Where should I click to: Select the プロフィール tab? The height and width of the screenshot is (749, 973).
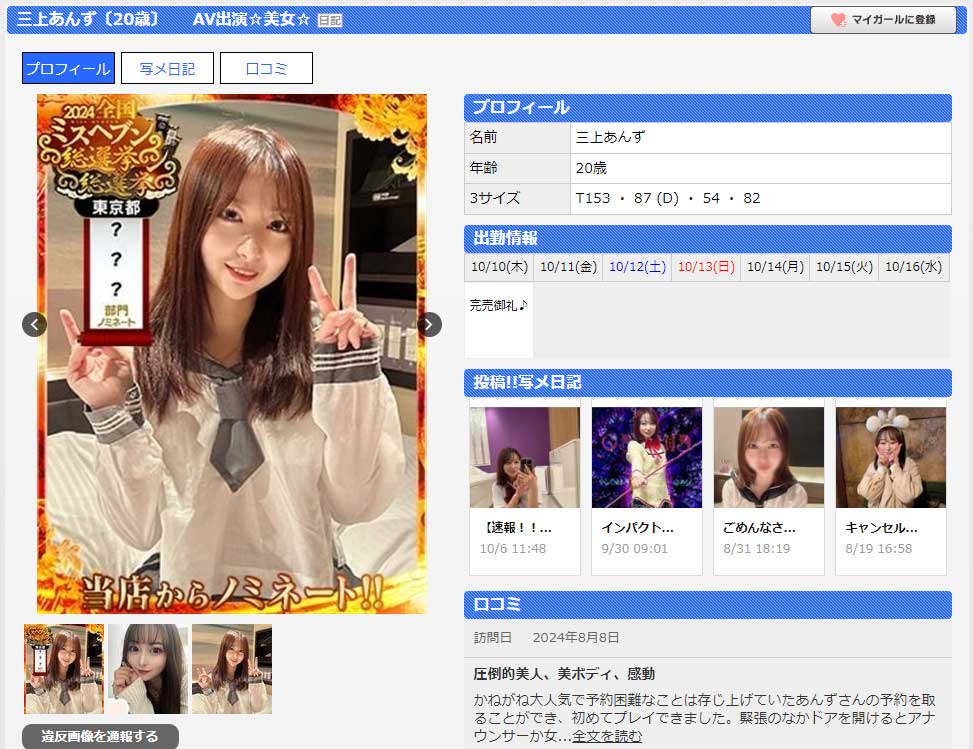70,67
